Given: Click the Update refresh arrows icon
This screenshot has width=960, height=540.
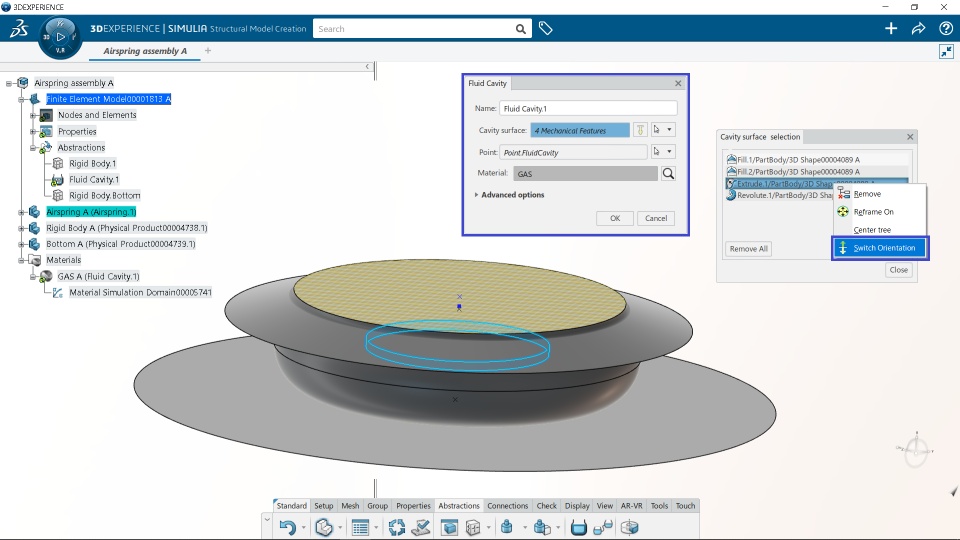Looking at the screenshot, I should click(396, 527).
